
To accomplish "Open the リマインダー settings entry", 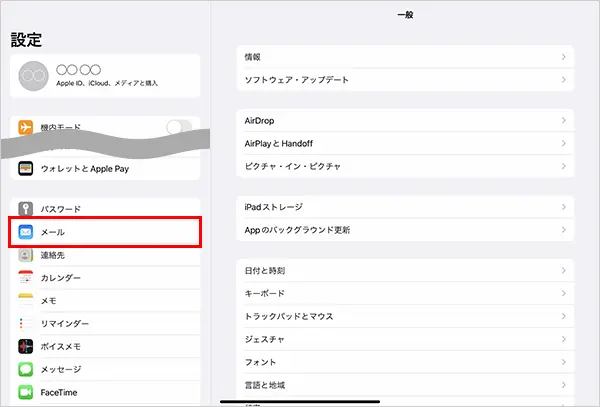I will (105, 323).
